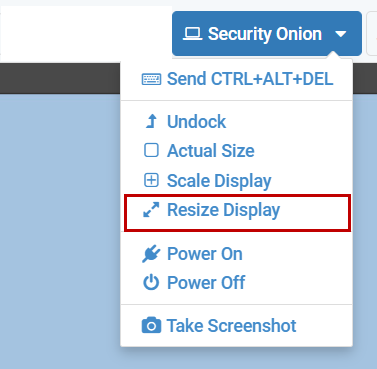377x369 pixels.
Task: Select the highlighted Resize Display entry
Action: tap(237, 213)
